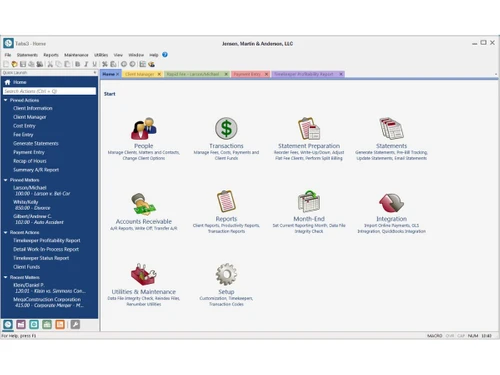The image size is (500, 375).
Task: Collapse the Pinned Actions section
Action: click(5, 100)
